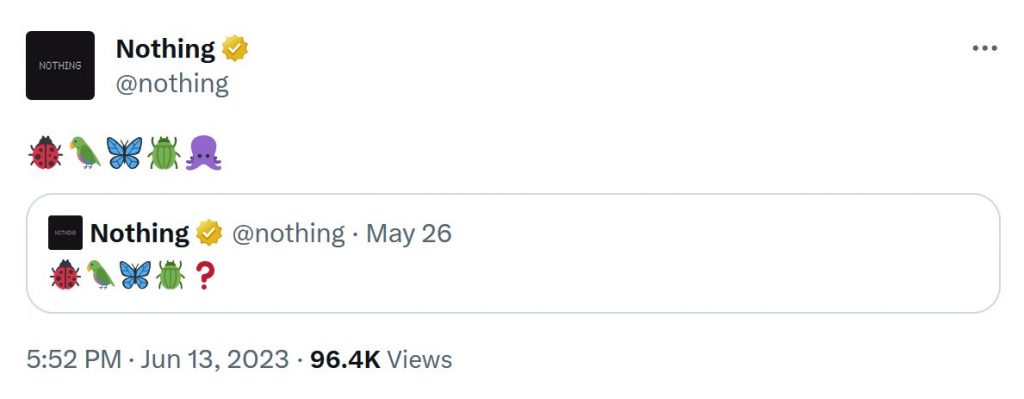
Task: Click the small avatar in the quoted tweet
Action: 65,232
